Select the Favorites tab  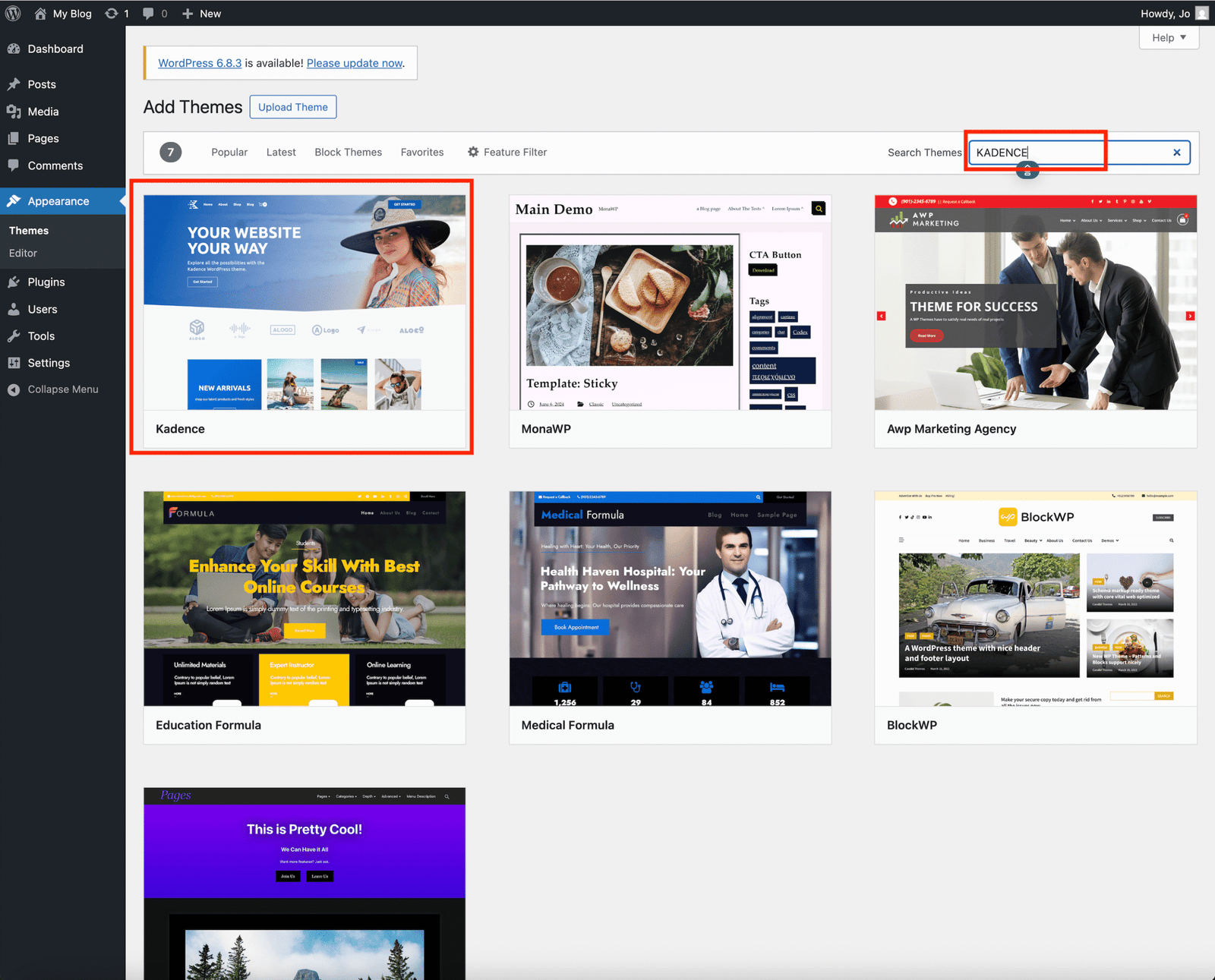[x=422, y=152]
